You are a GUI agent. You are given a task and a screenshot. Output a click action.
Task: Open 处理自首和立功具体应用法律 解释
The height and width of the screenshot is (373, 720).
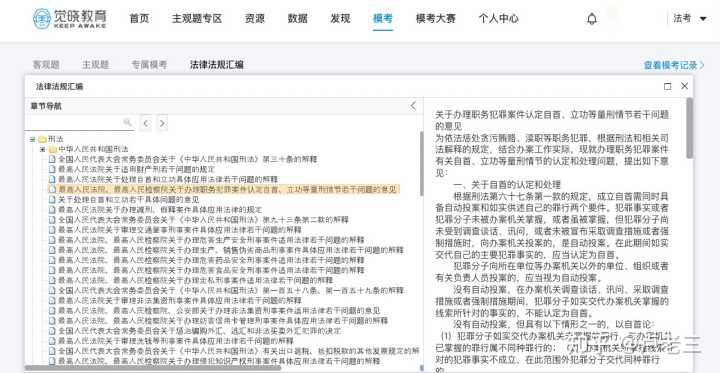(168, 179)
